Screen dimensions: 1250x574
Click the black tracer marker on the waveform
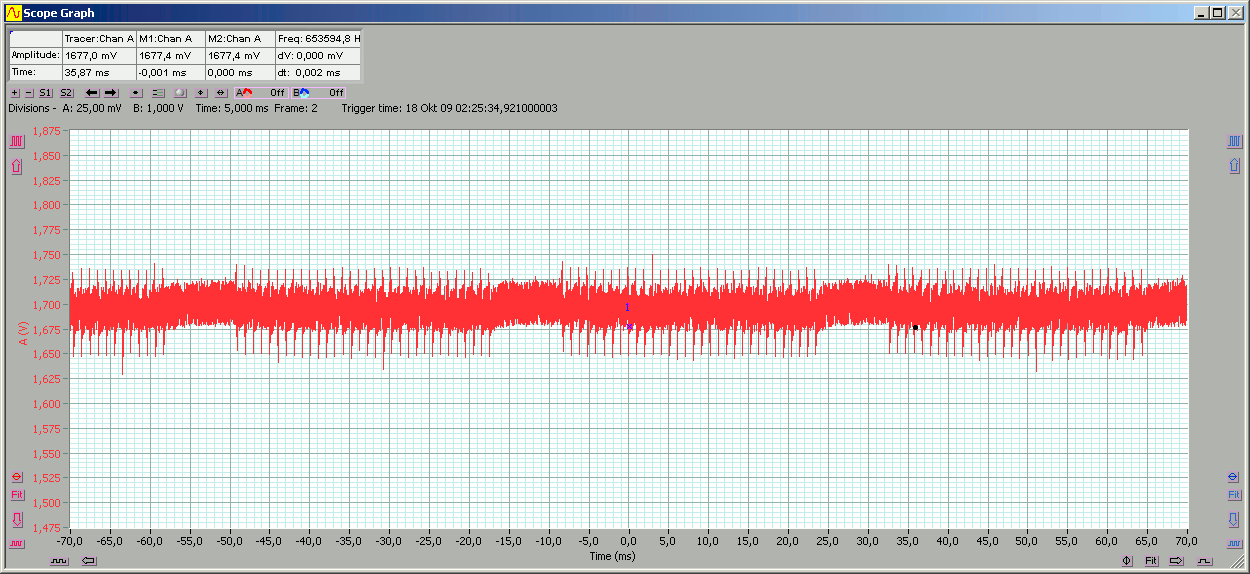pos(915,327)
